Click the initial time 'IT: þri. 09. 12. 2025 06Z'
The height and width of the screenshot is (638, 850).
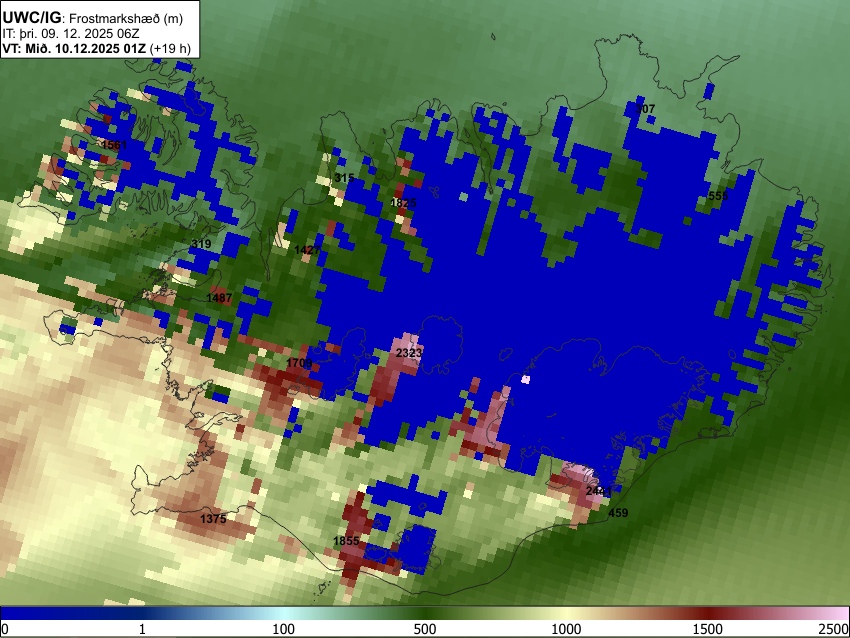[x=70, y=34]
